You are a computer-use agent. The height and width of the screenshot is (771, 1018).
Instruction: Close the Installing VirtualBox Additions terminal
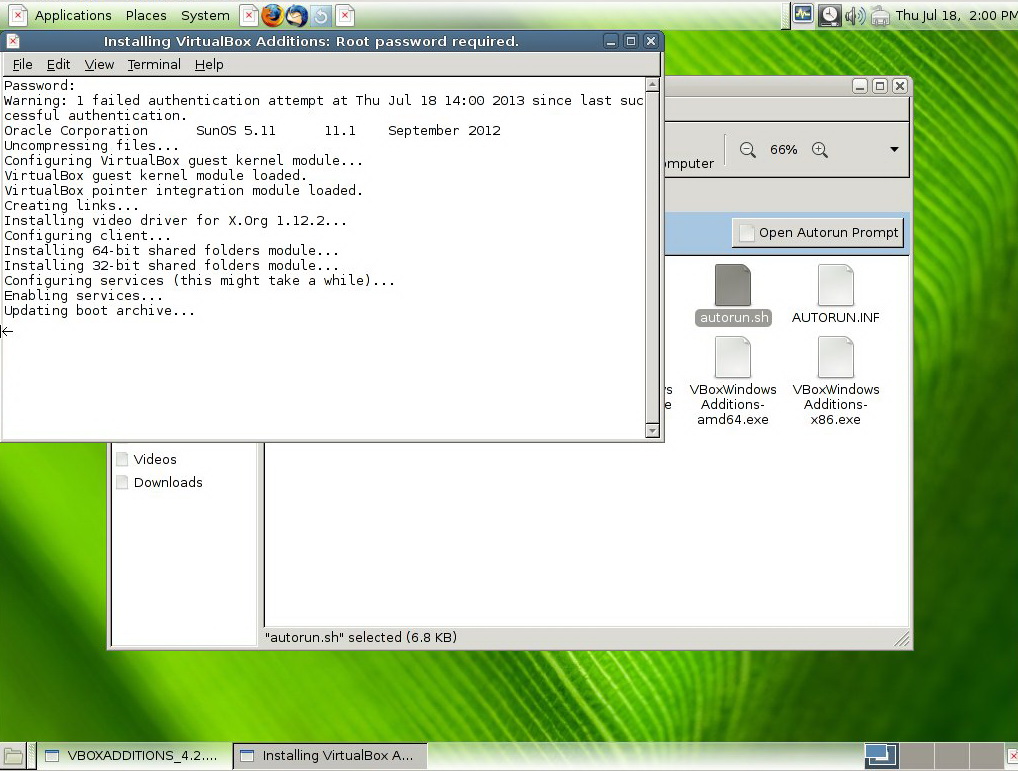pos(651,42)
